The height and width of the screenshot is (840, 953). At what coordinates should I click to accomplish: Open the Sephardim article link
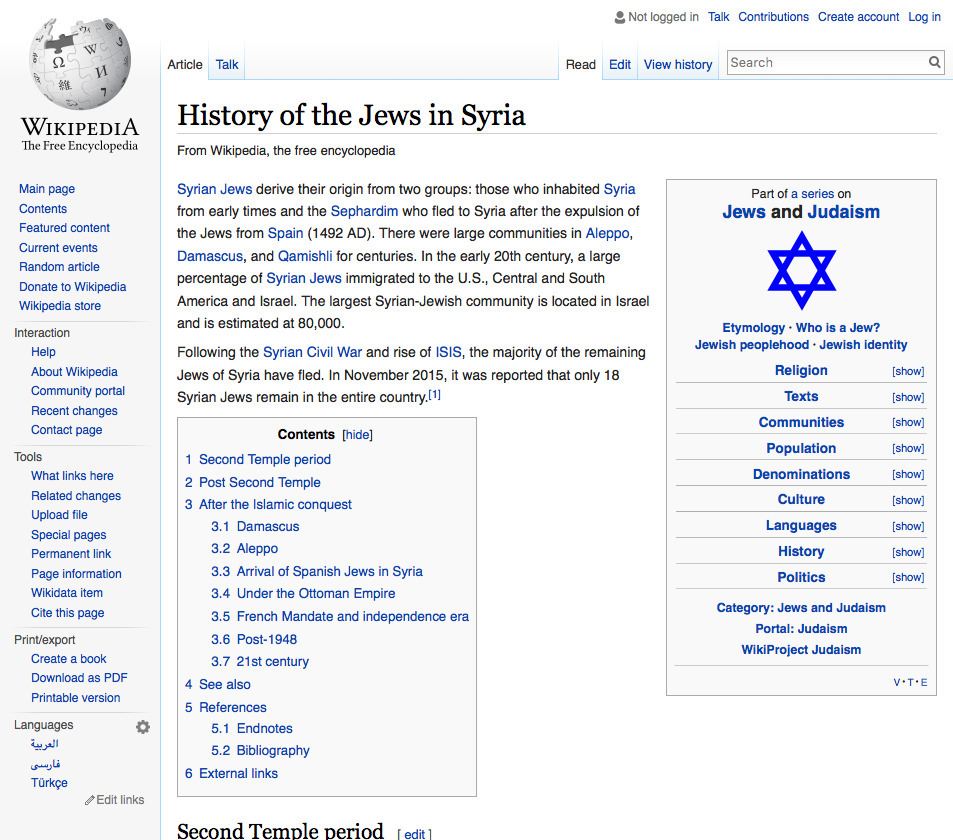tap(364, 211)
